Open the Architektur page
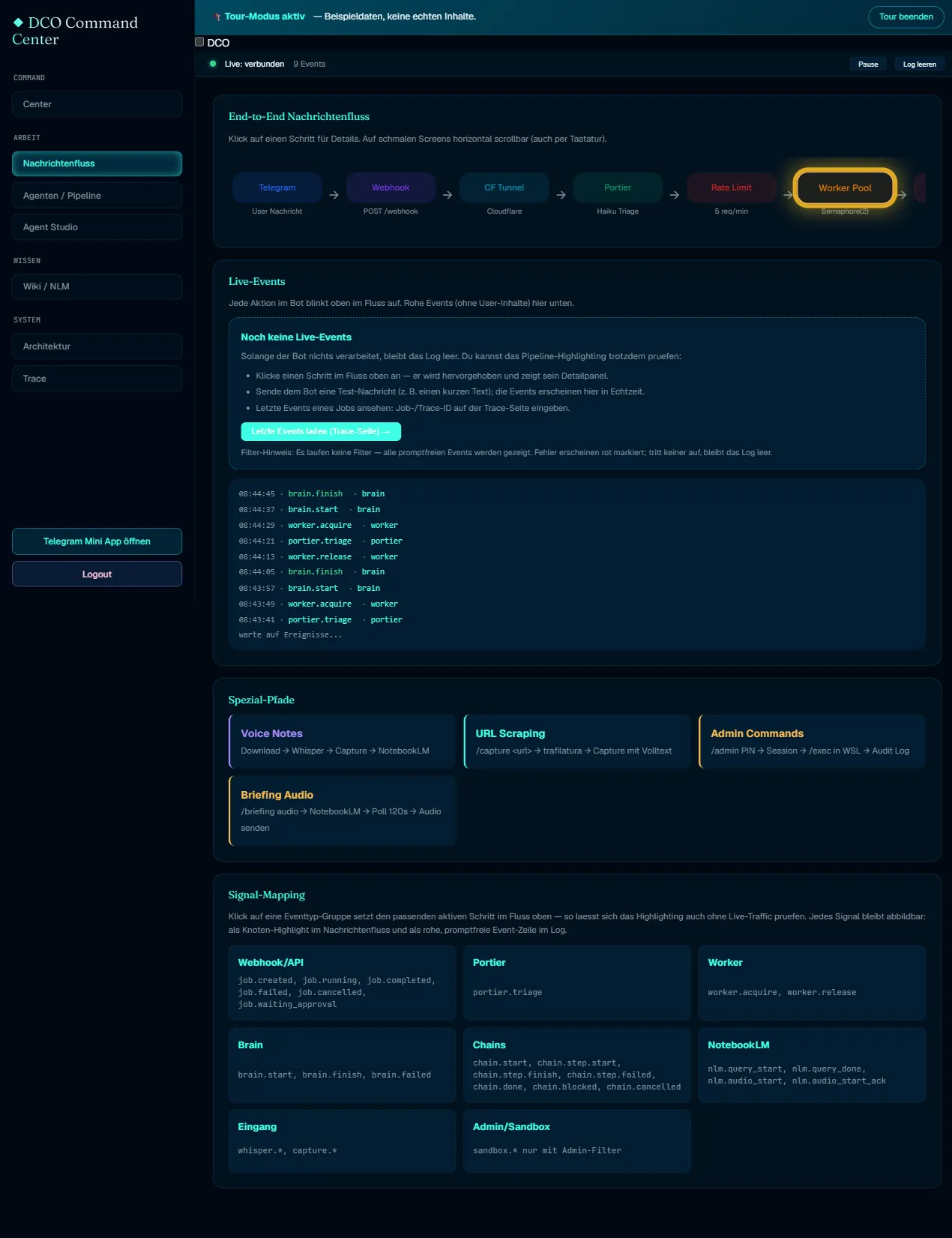The height and width of the screenshot is (1238, 952). [97, 346]
